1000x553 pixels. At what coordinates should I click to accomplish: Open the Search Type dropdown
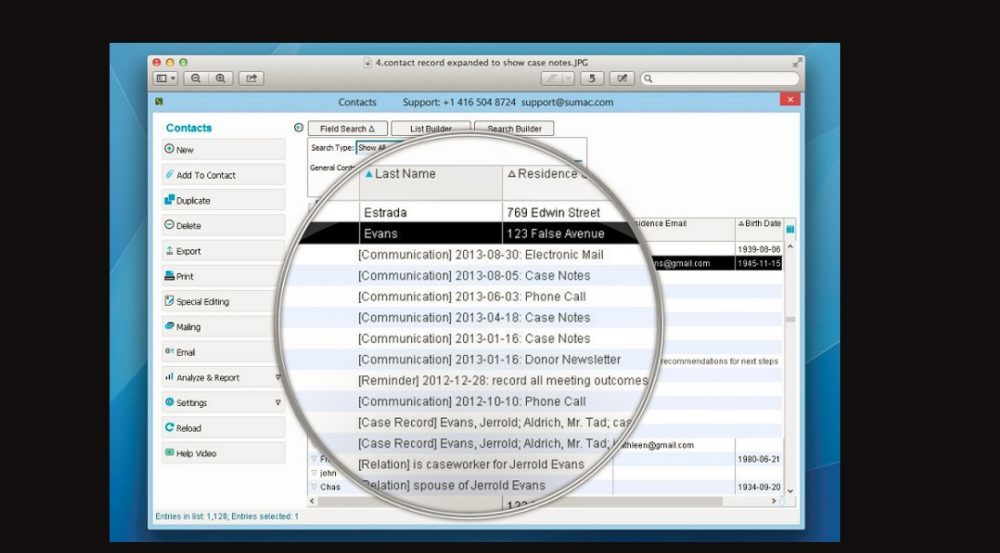pos(372,148)
